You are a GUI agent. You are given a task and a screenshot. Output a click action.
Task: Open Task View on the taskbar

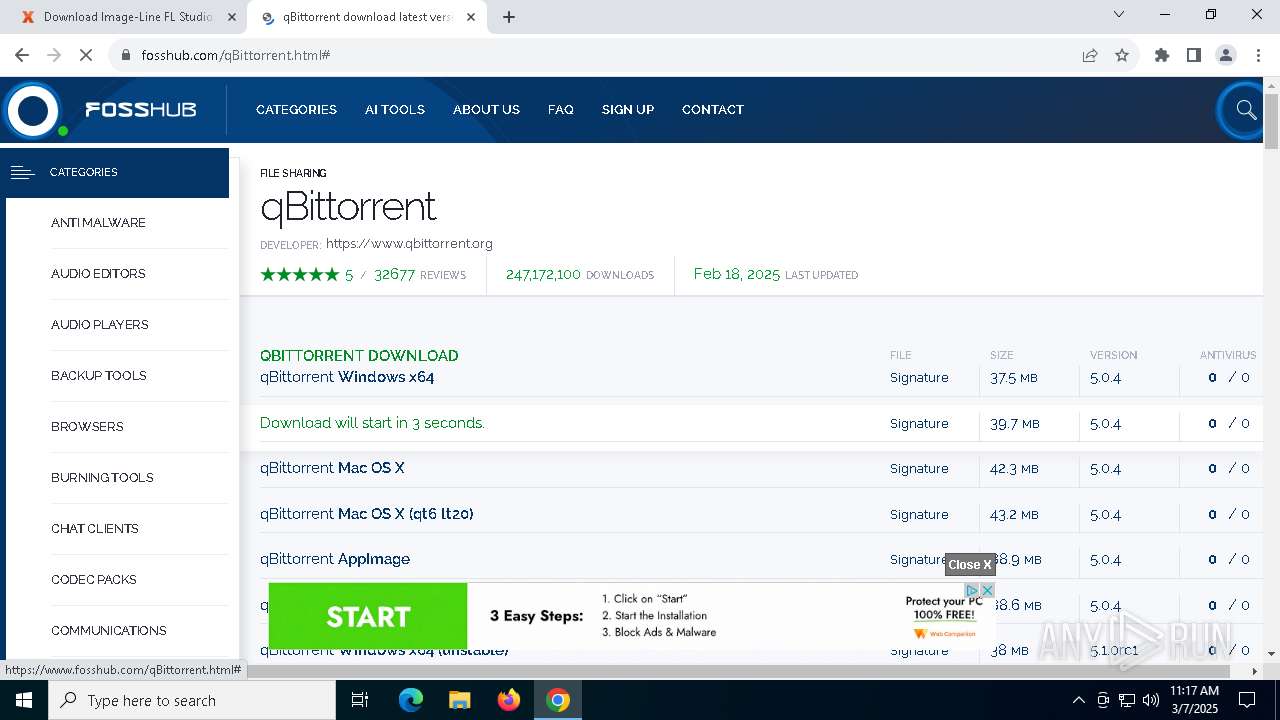pyautogui.click(x=360, y=700)
